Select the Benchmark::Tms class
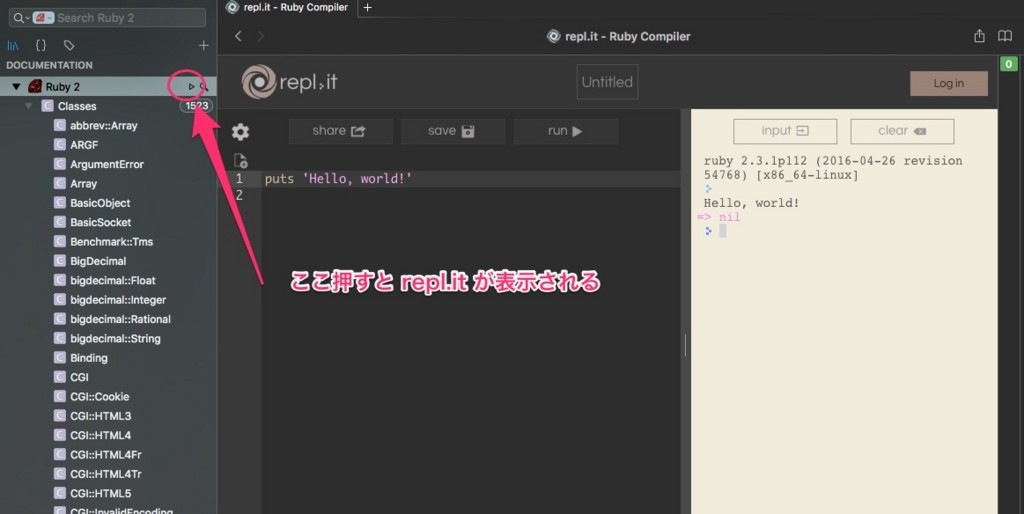 pyautogui.click(x=112, y=242)
